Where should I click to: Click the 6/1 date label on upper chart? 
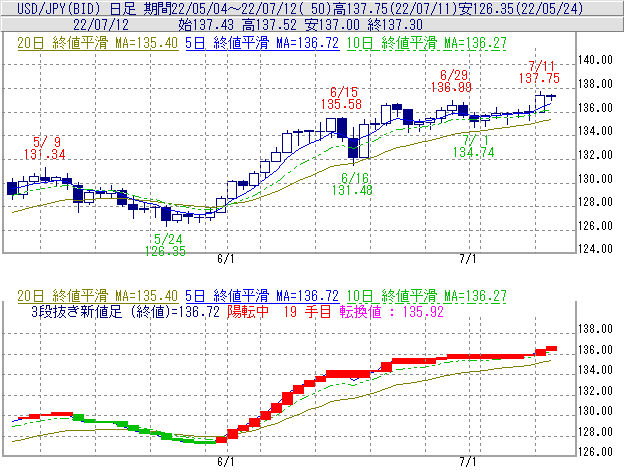pos(226,259)
